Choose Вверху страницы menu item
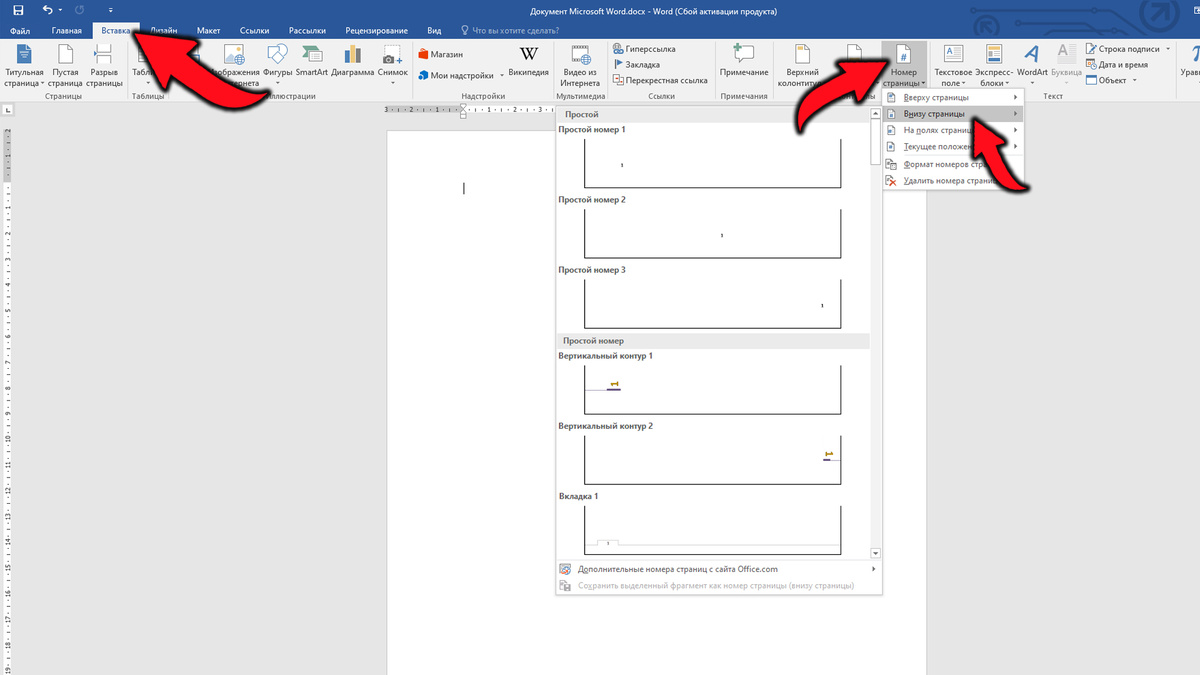The width and height of the screenshot is (1200, 675). point(954,98)
